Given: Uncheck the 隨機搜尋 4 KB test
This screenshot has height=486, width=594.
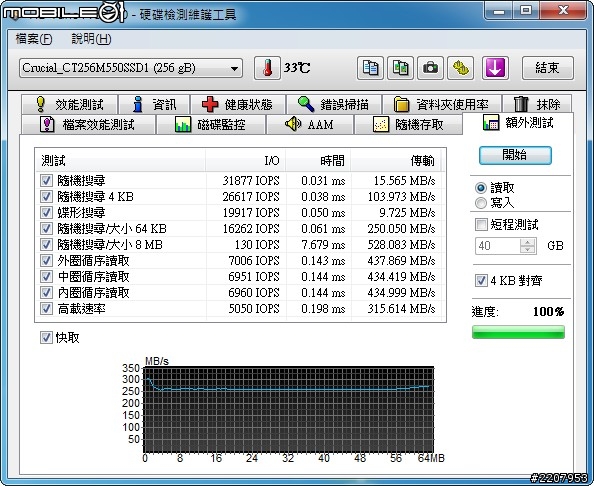Looking at the screenshot, I should tap(46, 197).
